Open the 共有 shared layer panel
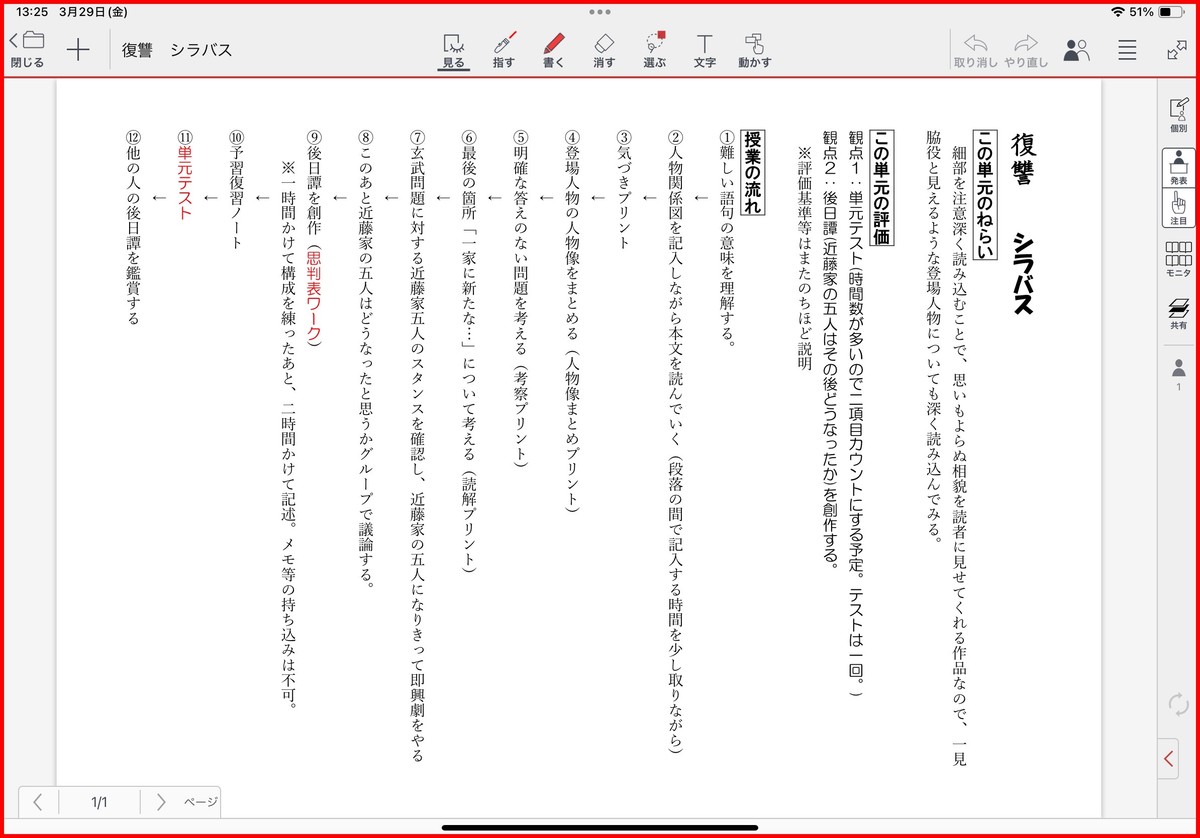1200x838 pixels. pos(1178,313)
